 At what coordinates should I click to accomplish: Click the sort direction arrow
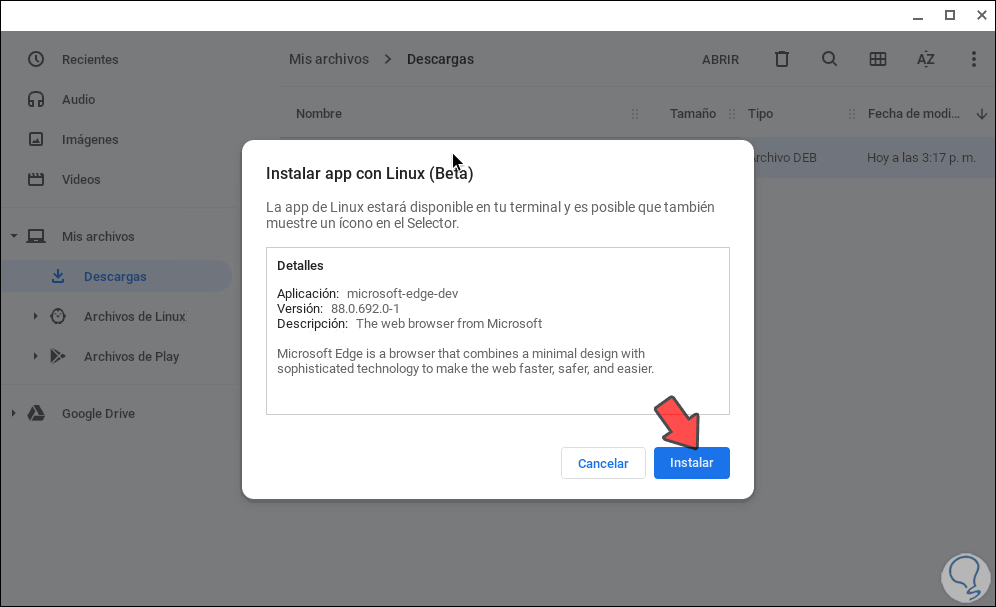click(981, 114)
